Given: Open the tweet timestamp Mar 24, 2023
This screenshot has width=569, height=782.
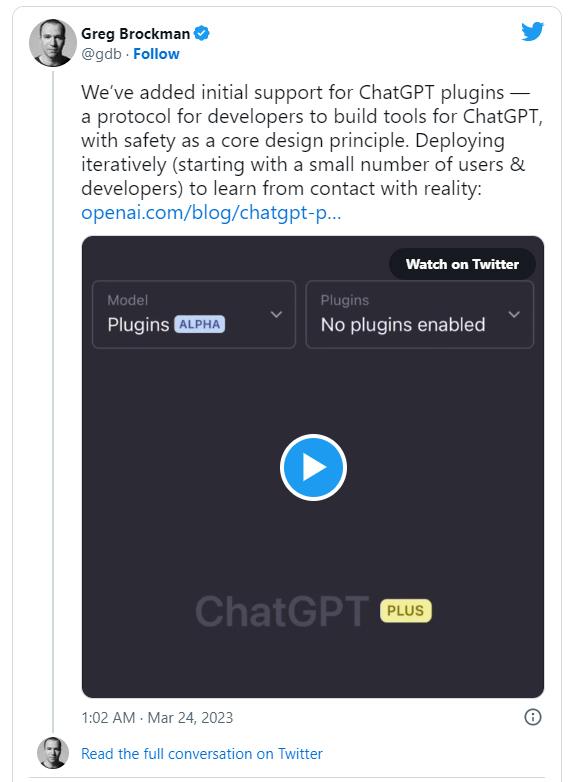Looking at the screenshot, I should 157,718.
